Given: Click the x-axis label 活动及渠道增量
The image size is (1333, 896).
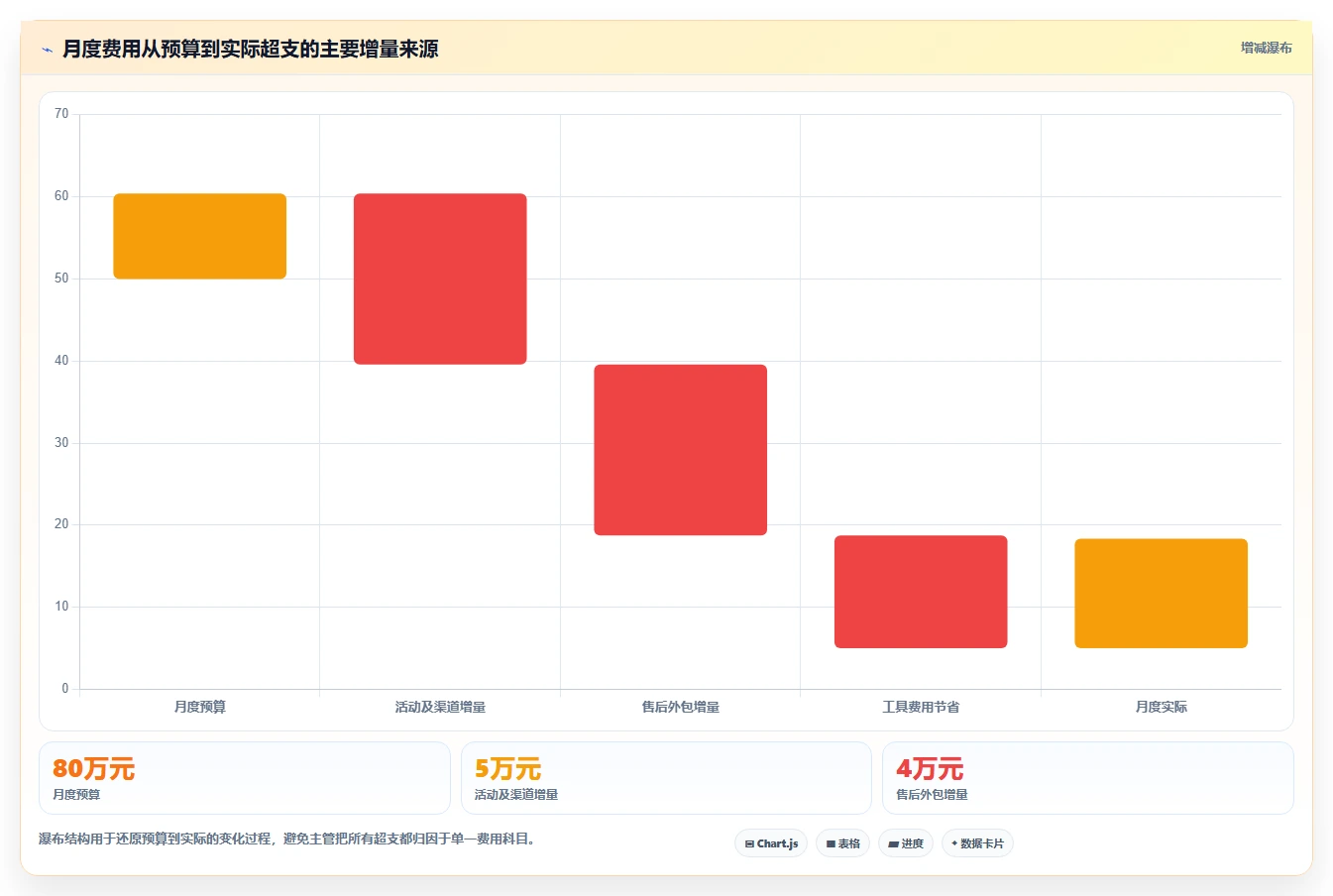Looking at the screenshot, I should pos(440,707).
